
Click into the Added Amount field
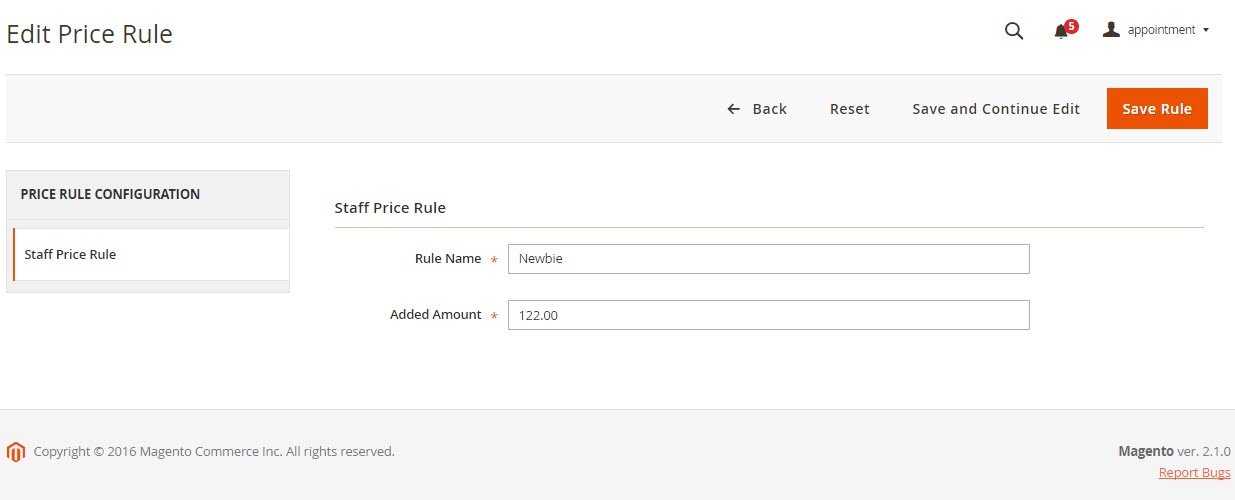click(768, 315)
